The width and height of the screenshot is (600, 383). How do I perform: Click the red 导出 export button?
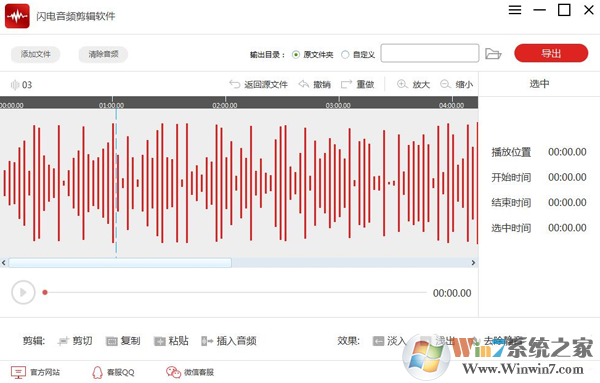tap(551, 53)
